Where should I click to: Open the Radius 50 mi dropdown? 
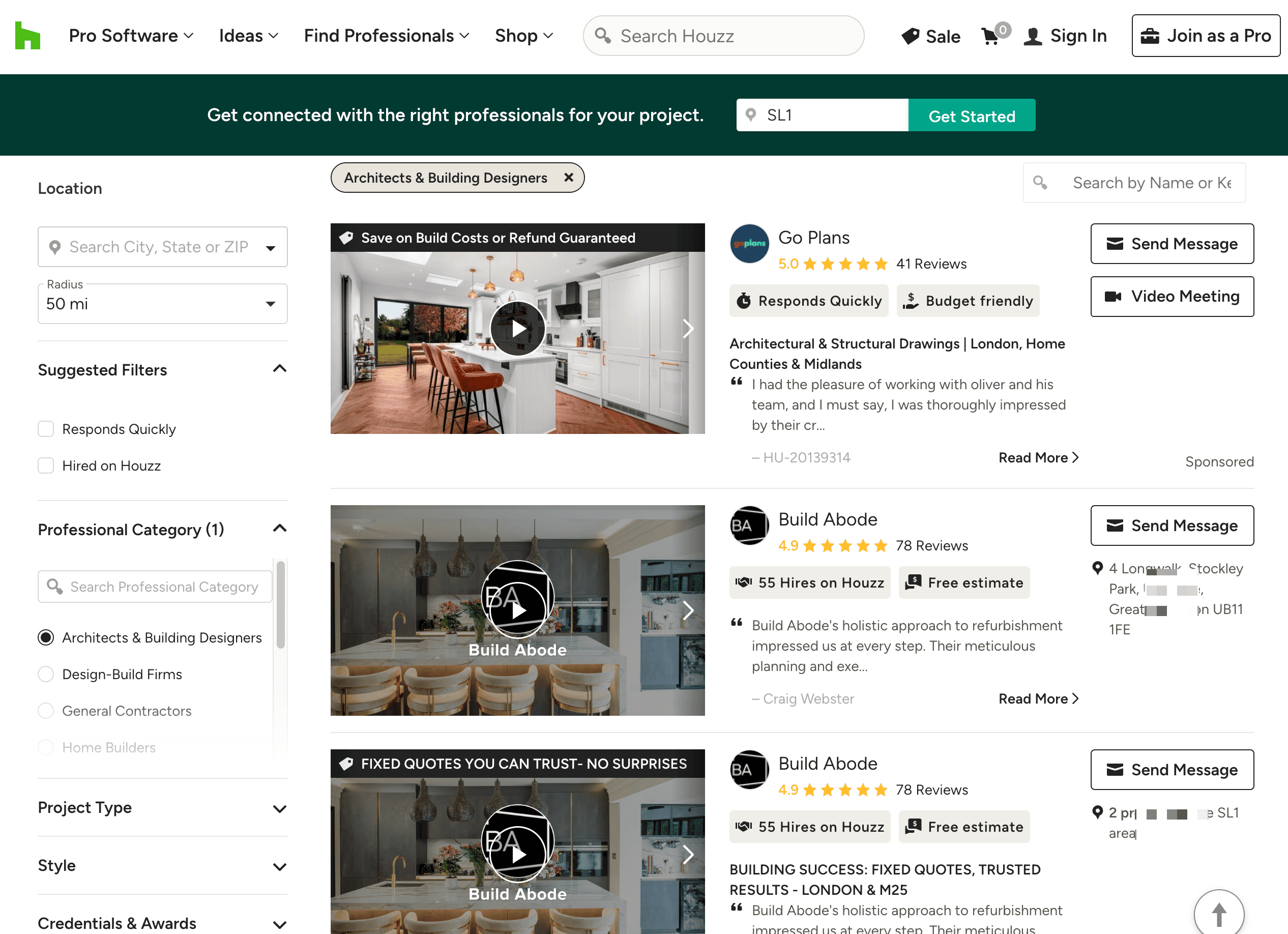(x=162, y=304)
